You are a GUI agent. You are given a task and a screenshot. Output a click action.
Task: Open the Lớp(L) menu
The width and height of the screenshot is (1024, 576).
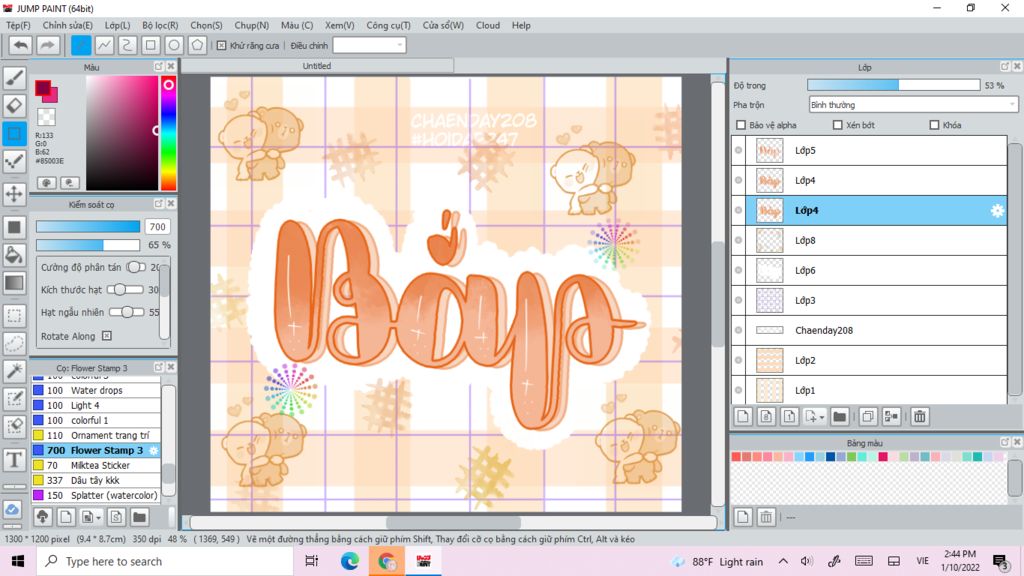click(x=118, y=25)
